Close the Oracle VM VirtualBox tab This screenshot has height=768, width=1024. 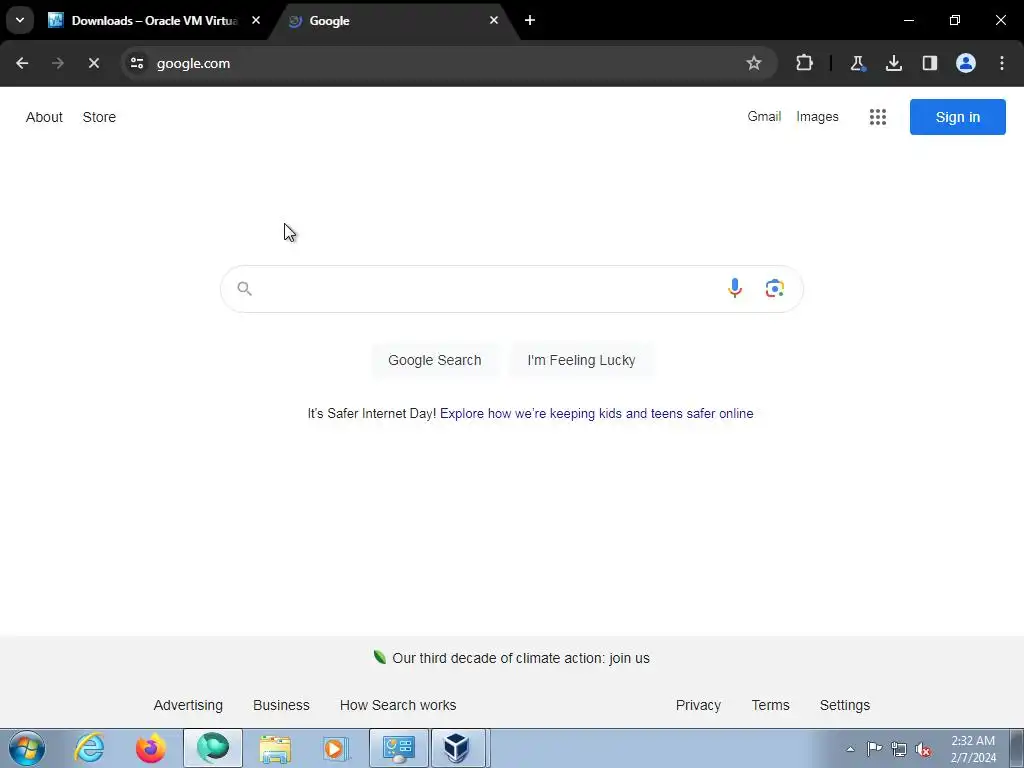click(x=256, y=20)
